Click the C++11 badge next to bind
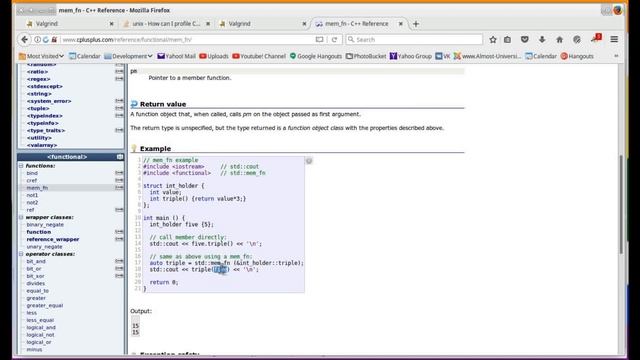This screenshot has width=640, height=360. pos(119,173)
